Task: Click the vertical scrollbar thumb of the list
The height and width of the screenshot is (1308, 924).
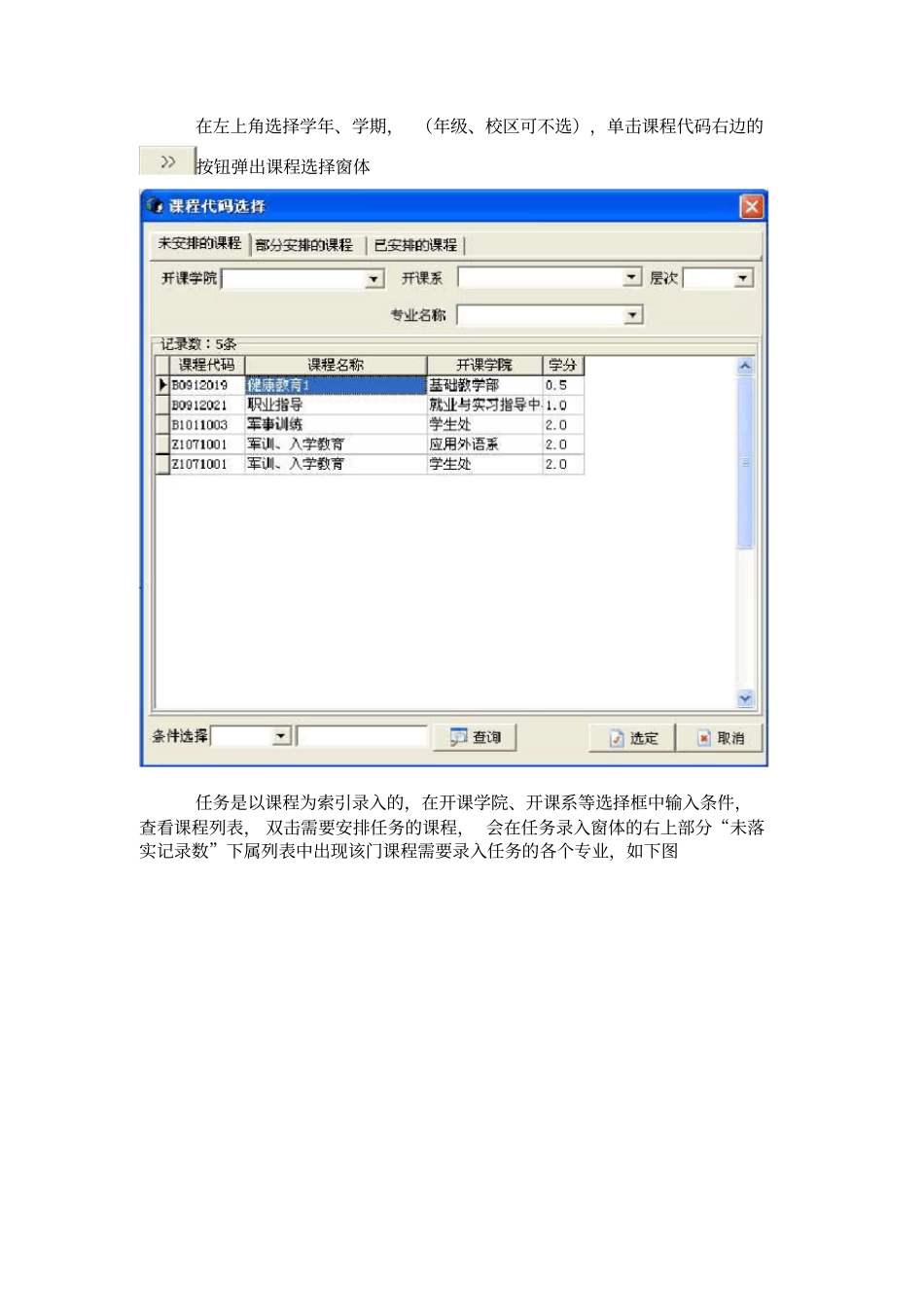Action: 745,462
